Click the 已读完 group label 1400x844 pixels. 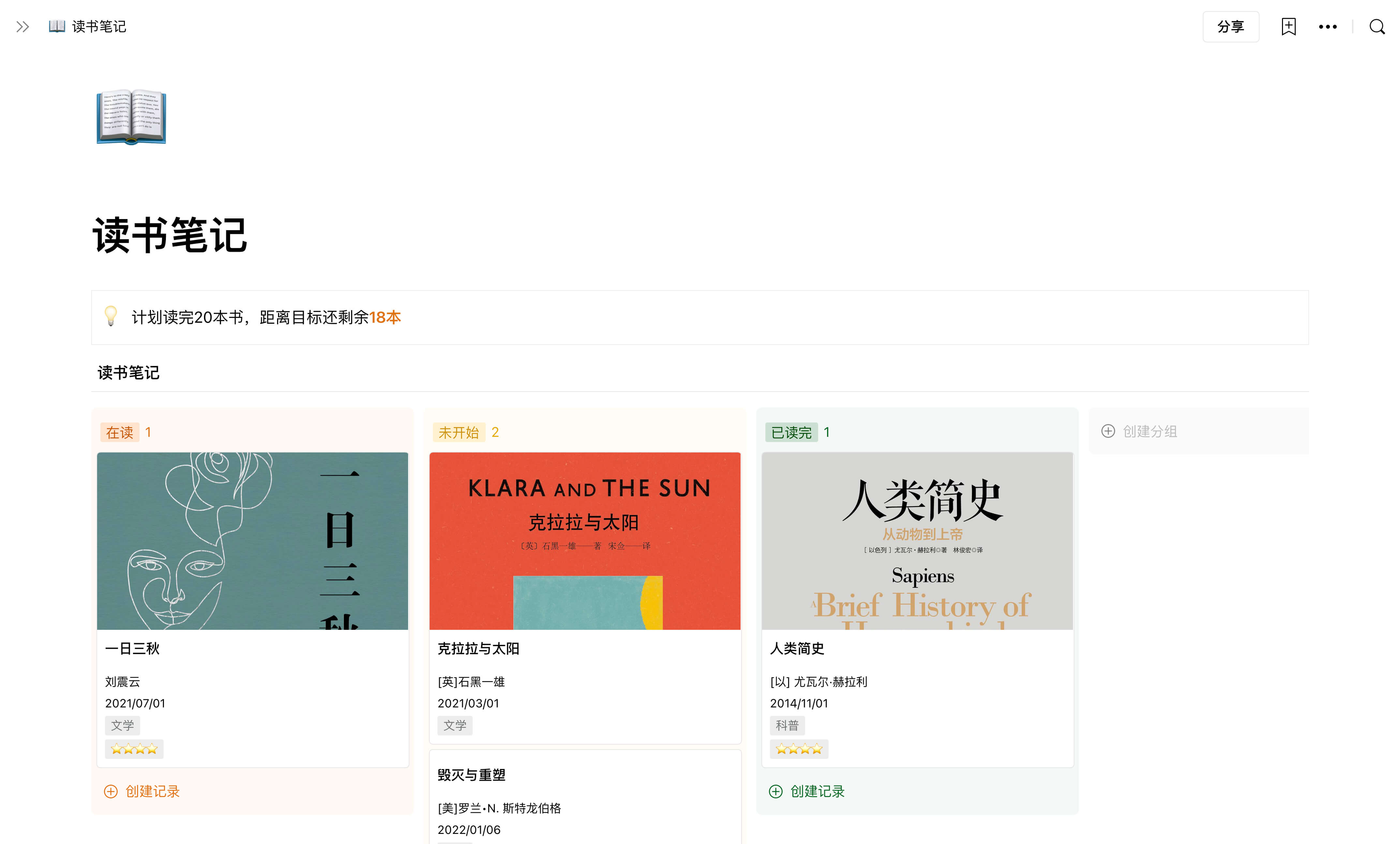click(x=791, y=433)
